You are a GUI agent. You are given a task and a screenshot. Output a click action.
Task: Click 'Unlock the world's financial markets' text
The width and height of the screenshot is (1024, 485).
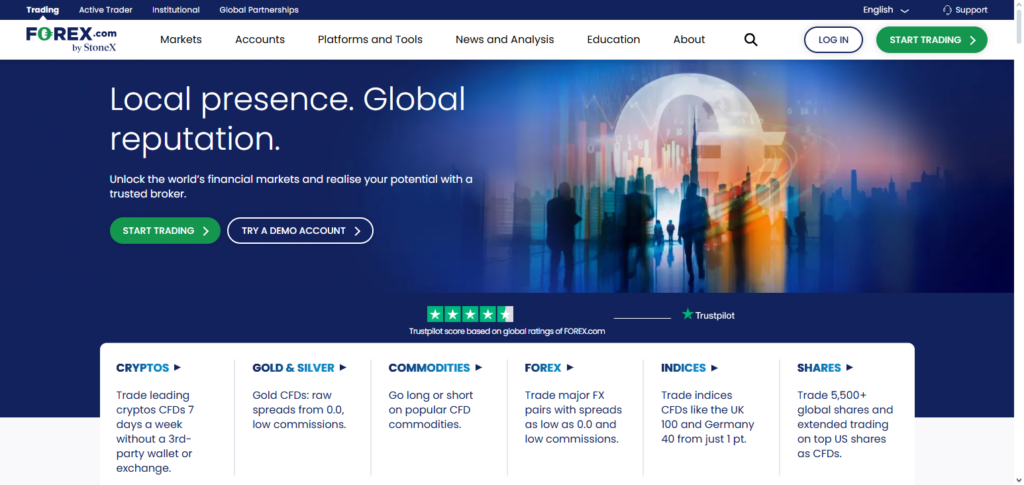point(291,186)
